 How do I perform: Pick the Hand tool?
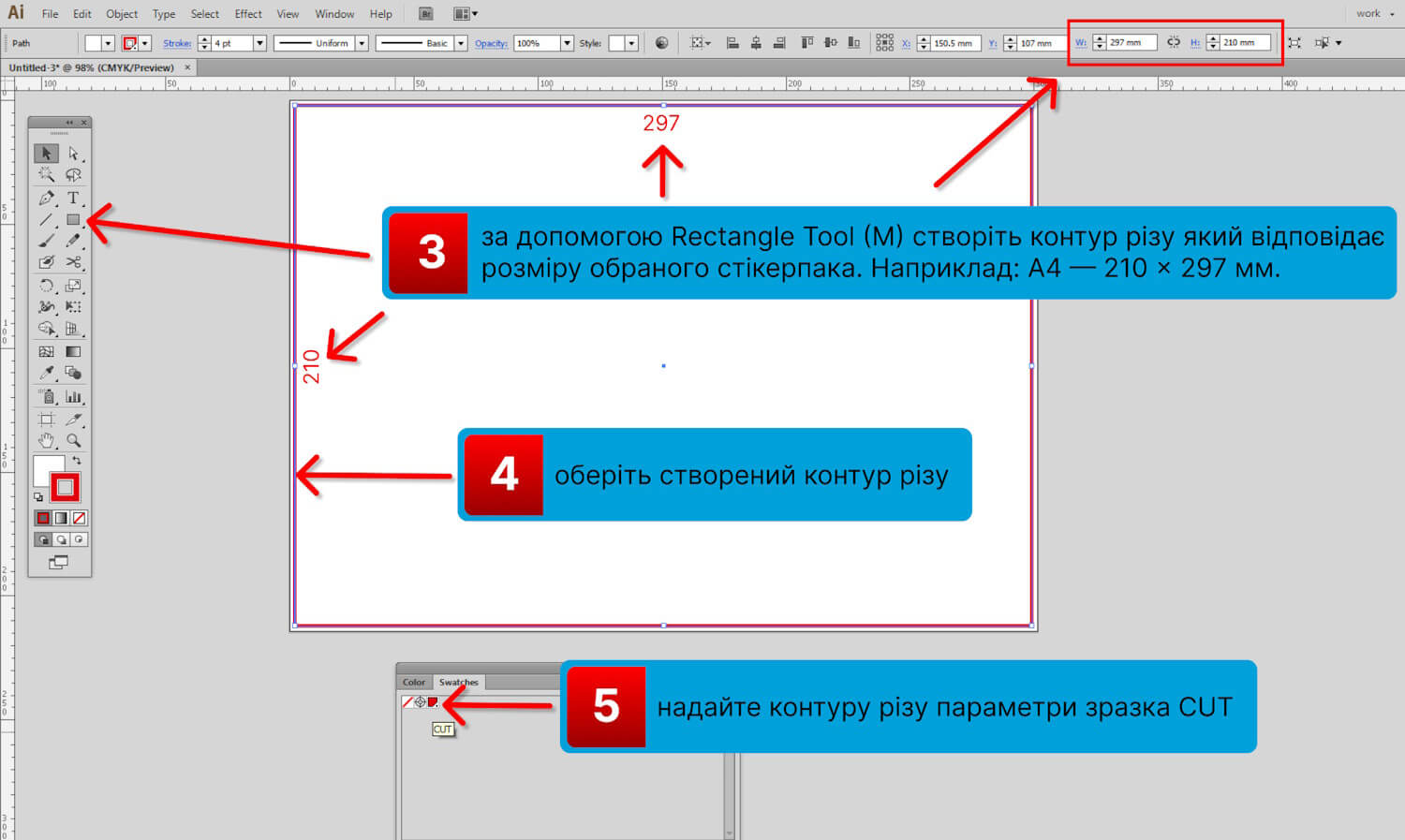(x=46, y=440)
